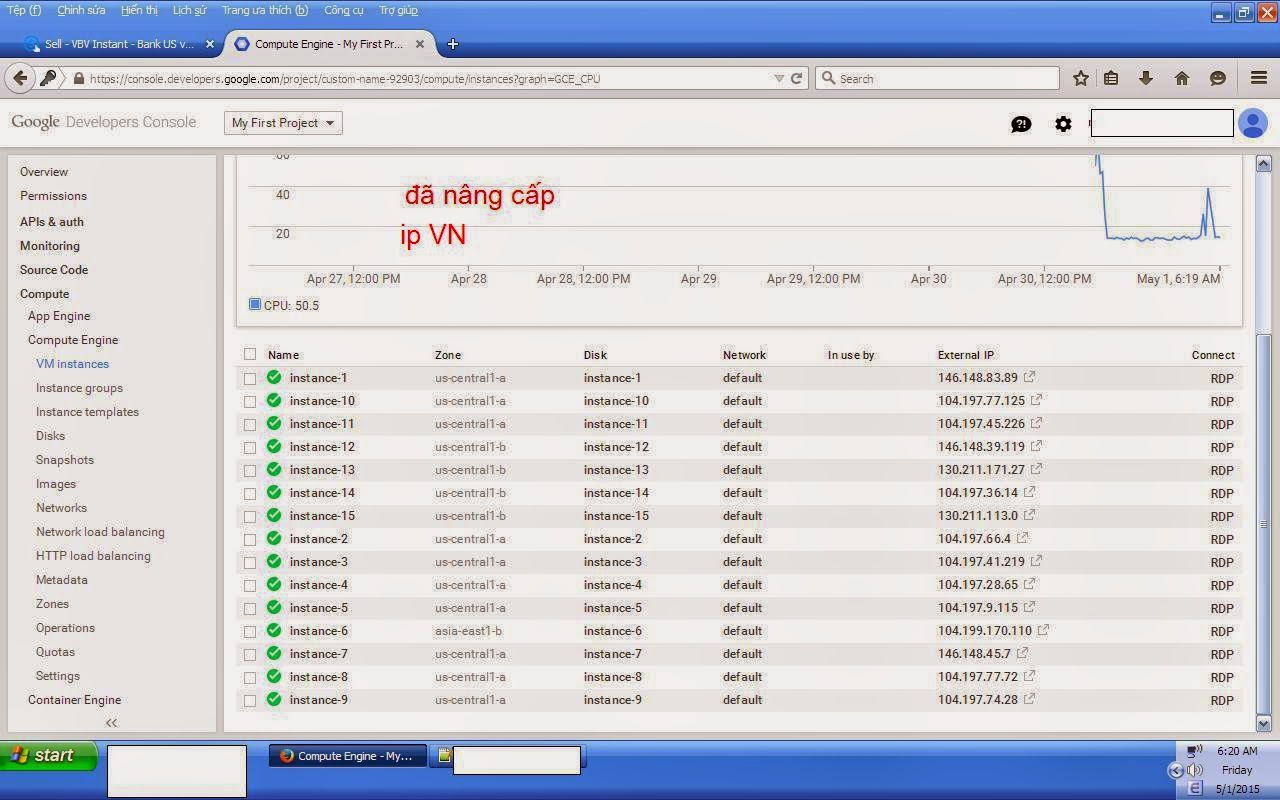Connect to instance-1 via RDP
Viewport: 1280px width, 800px height.
point(1222,378)
